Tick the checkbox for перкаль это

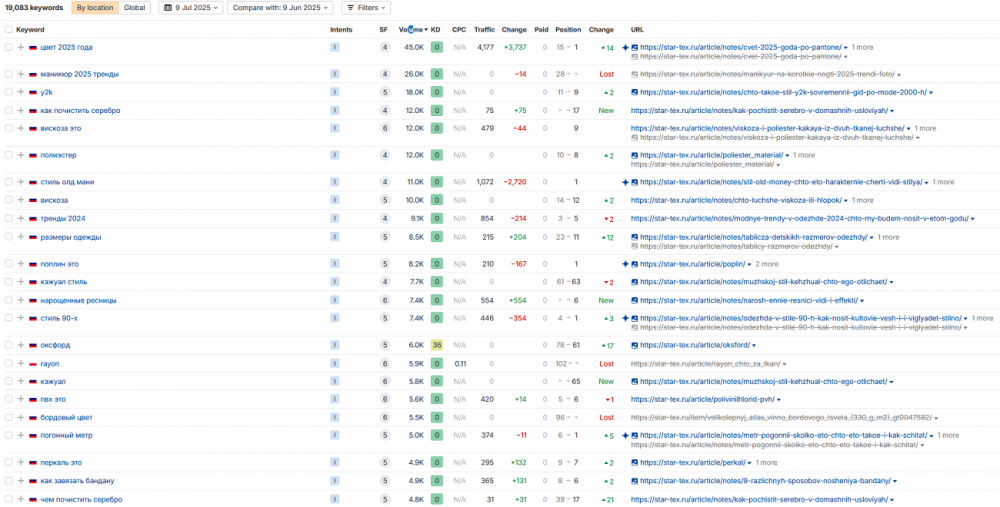[8, 462]
